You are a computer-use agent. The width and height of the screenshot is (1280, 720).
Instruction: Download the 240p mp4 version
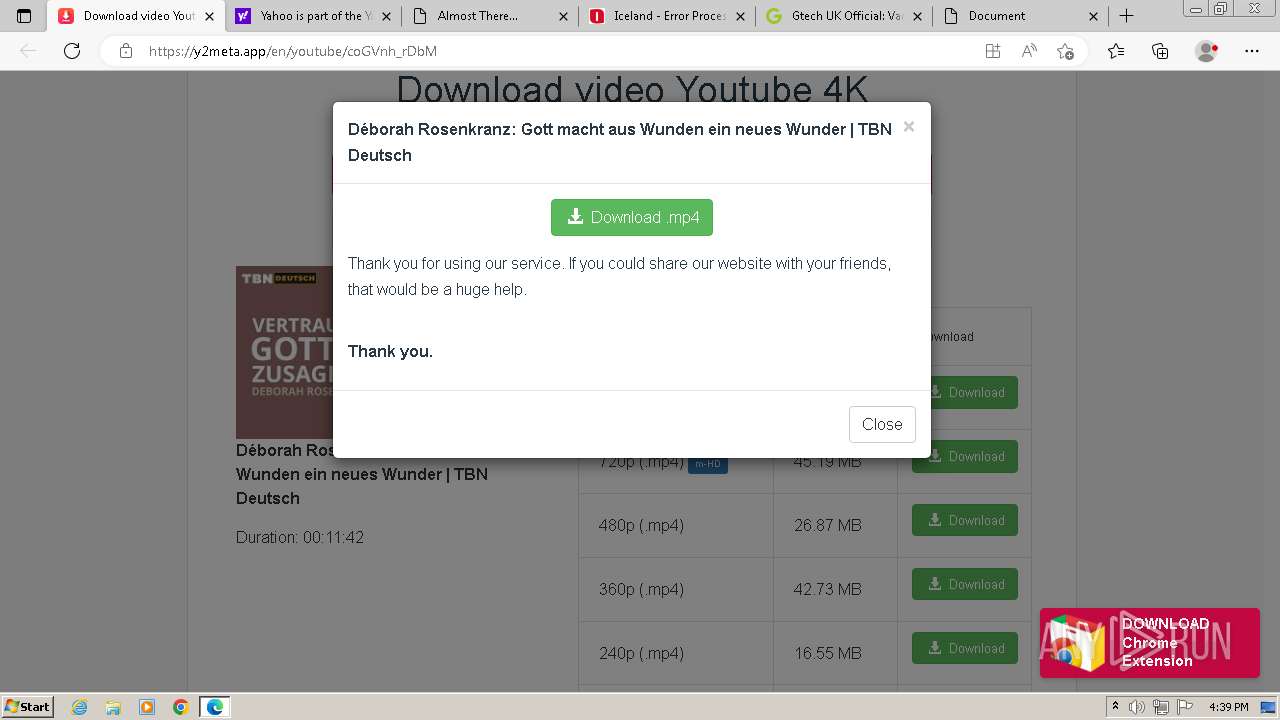pos(965,648)
